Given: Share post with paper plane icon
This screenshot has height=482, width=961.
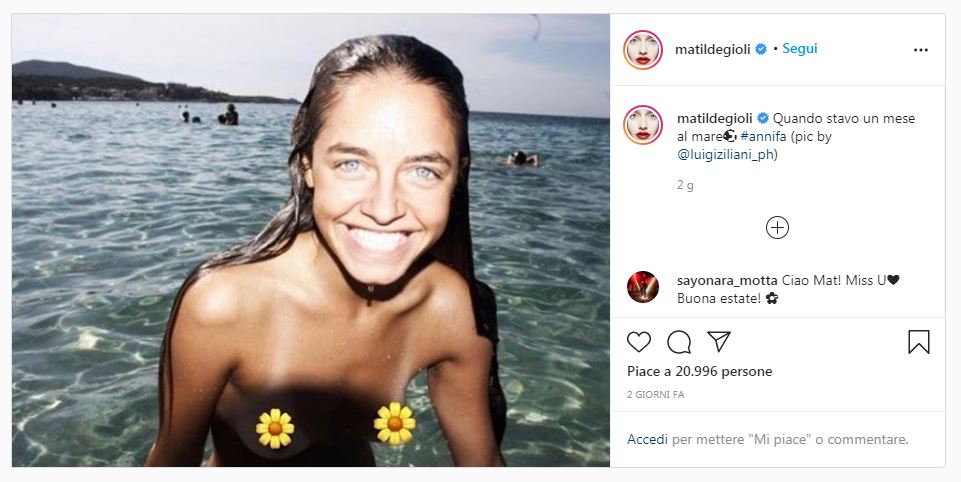Looking at the screenshot, I should 719,342.
